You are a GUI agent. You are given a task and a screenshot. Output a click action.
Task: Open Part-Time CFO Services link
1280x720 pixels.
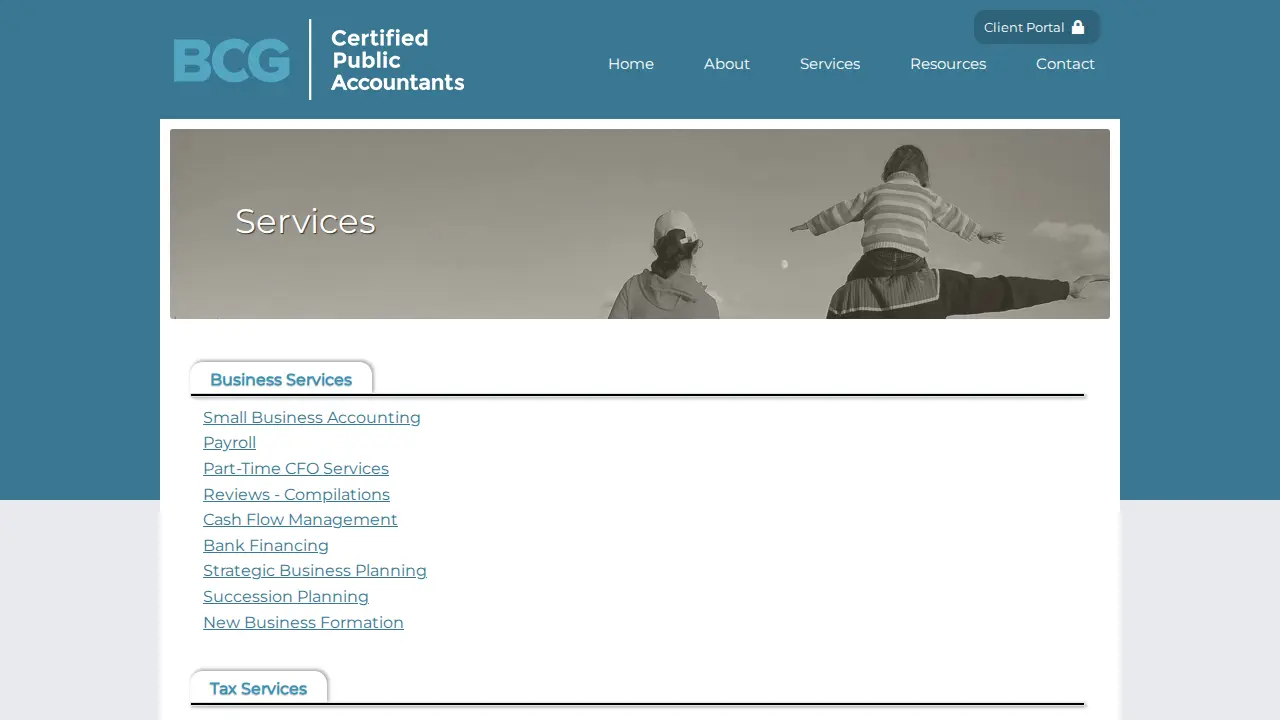pos(296,468)
